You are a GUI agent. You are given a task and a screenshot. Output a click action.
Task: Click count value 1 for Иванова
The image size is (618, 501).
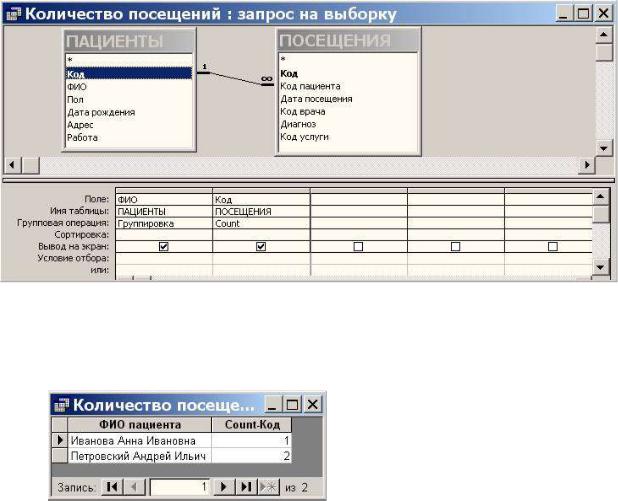click(252, 440)
